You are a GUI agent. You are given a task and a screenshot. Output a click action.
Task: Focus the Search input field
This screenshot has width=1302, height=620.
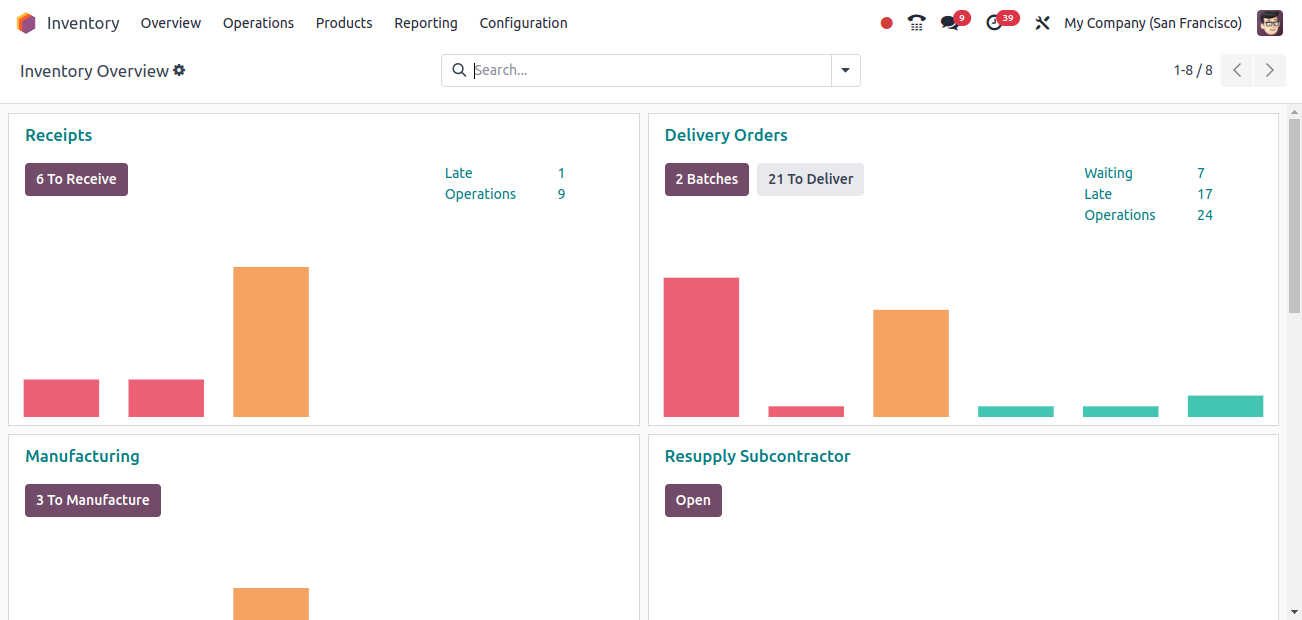pos(650,70)
